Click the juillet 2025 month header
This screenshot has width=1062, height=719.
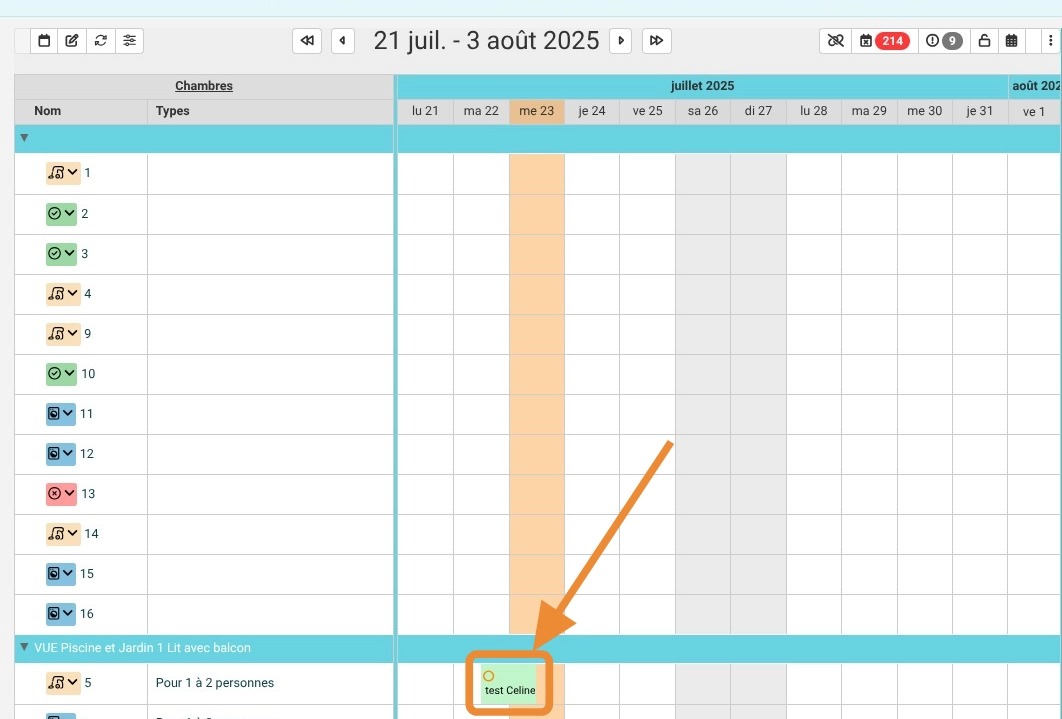[702, 86]
